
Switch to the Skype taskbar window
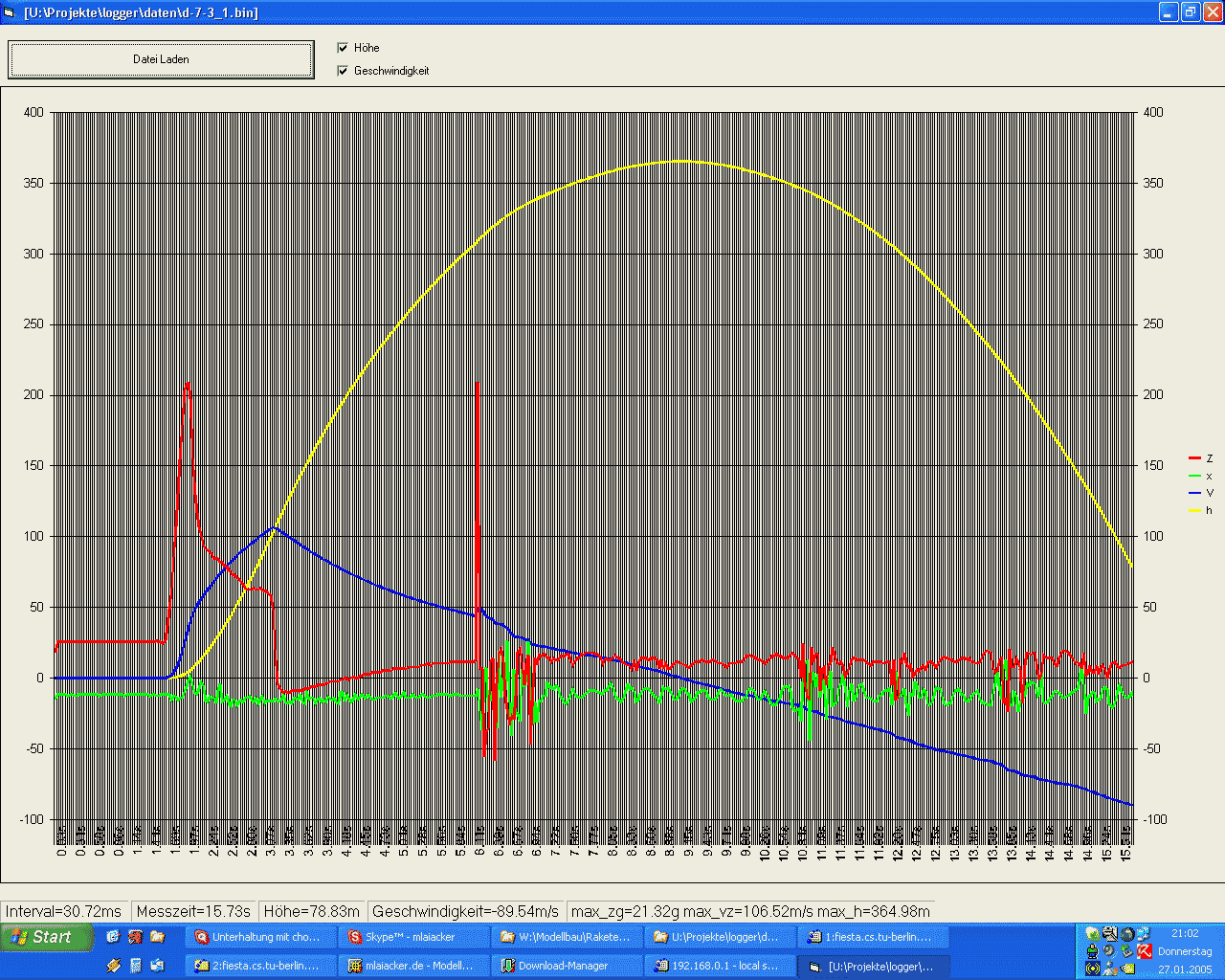[413, 937]
